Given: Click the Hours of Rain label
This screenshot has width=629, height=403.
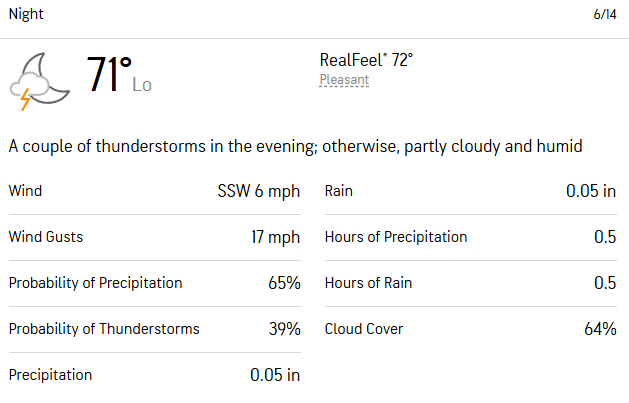Looking at the screenshot, I should [368, 283].
